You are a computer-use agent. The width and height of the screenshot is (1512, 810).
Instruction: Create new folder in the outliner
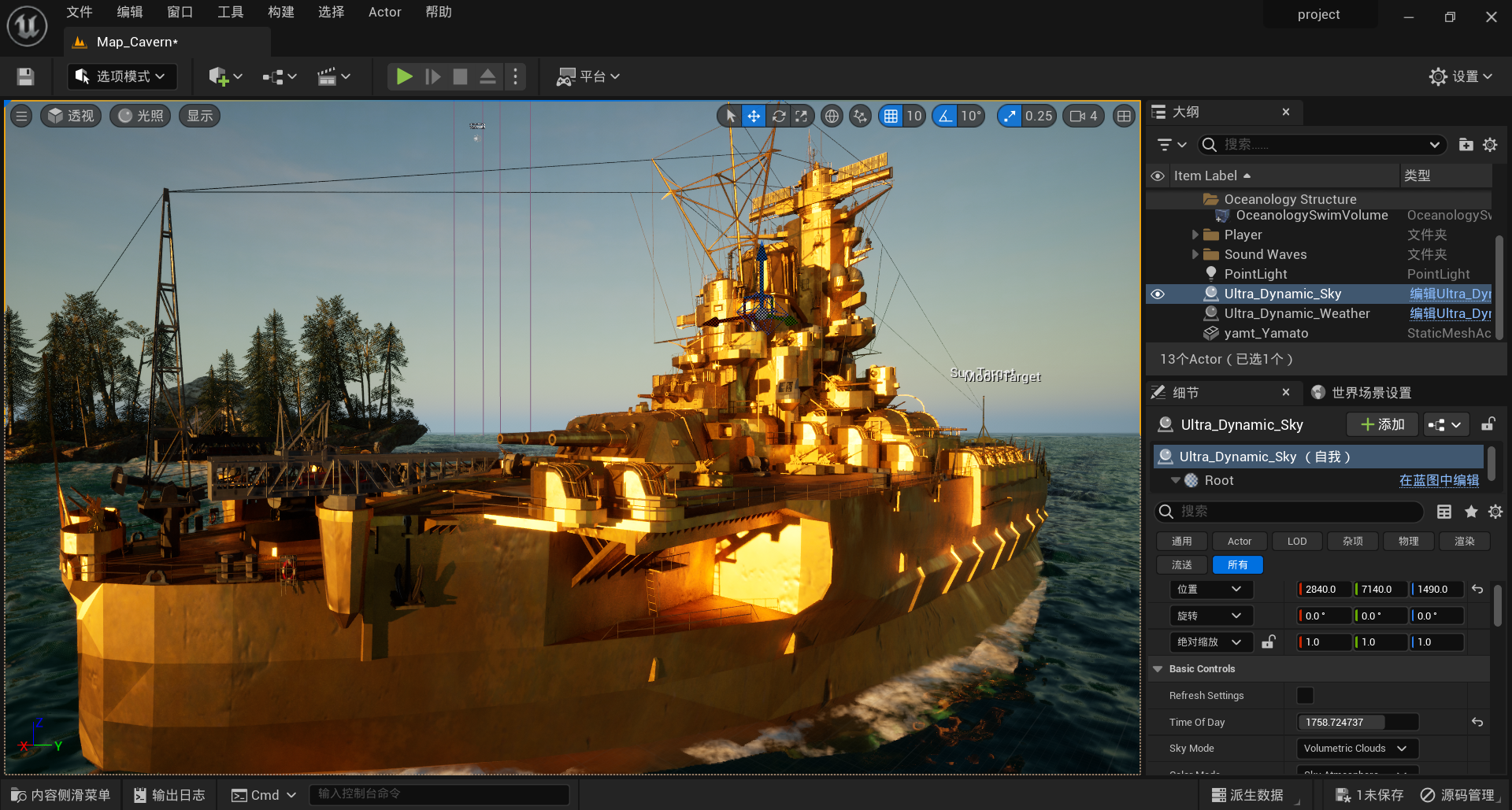pos(1466,145)
